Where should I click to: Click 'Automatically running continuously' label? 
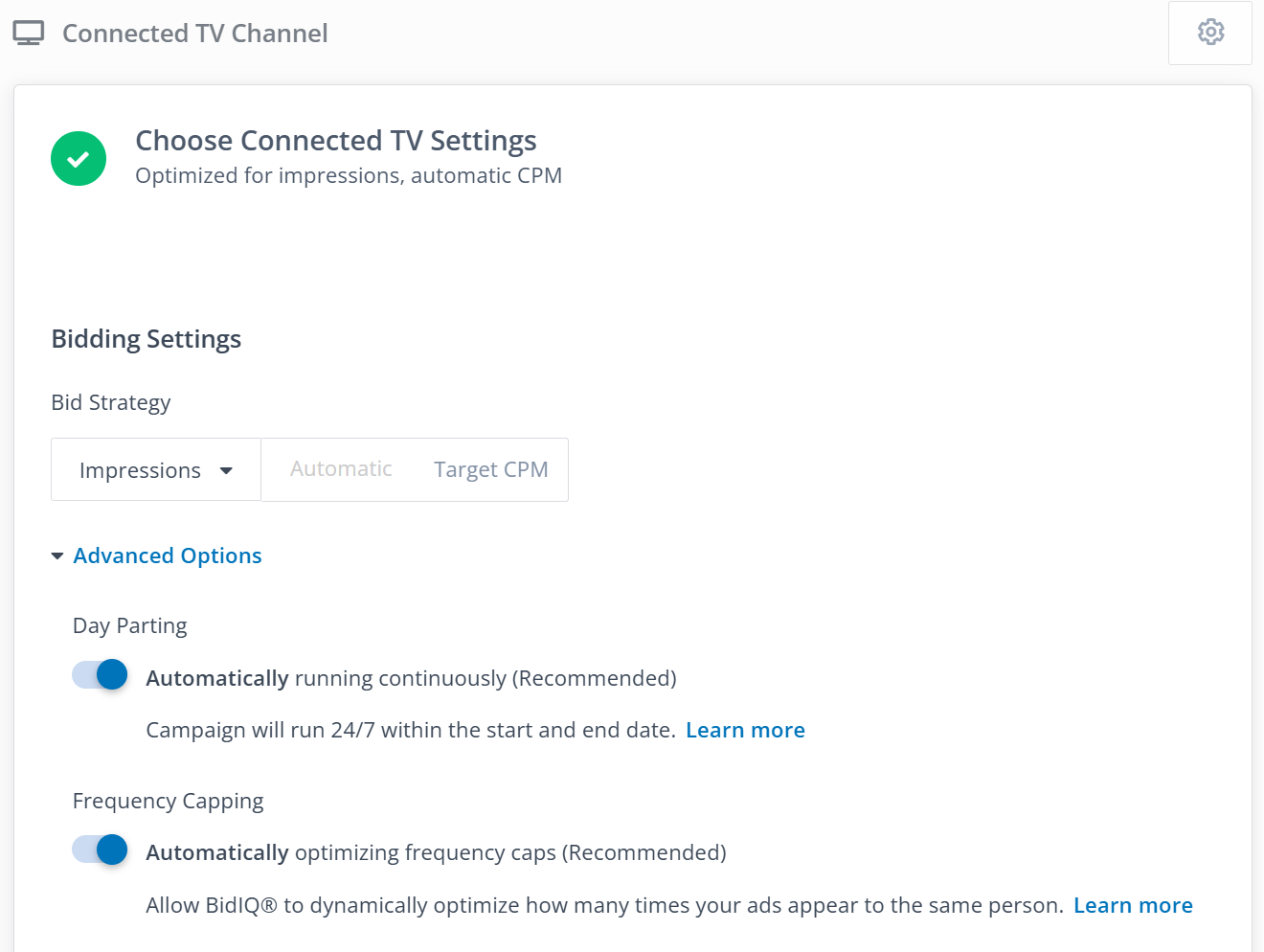pos(411,679)
